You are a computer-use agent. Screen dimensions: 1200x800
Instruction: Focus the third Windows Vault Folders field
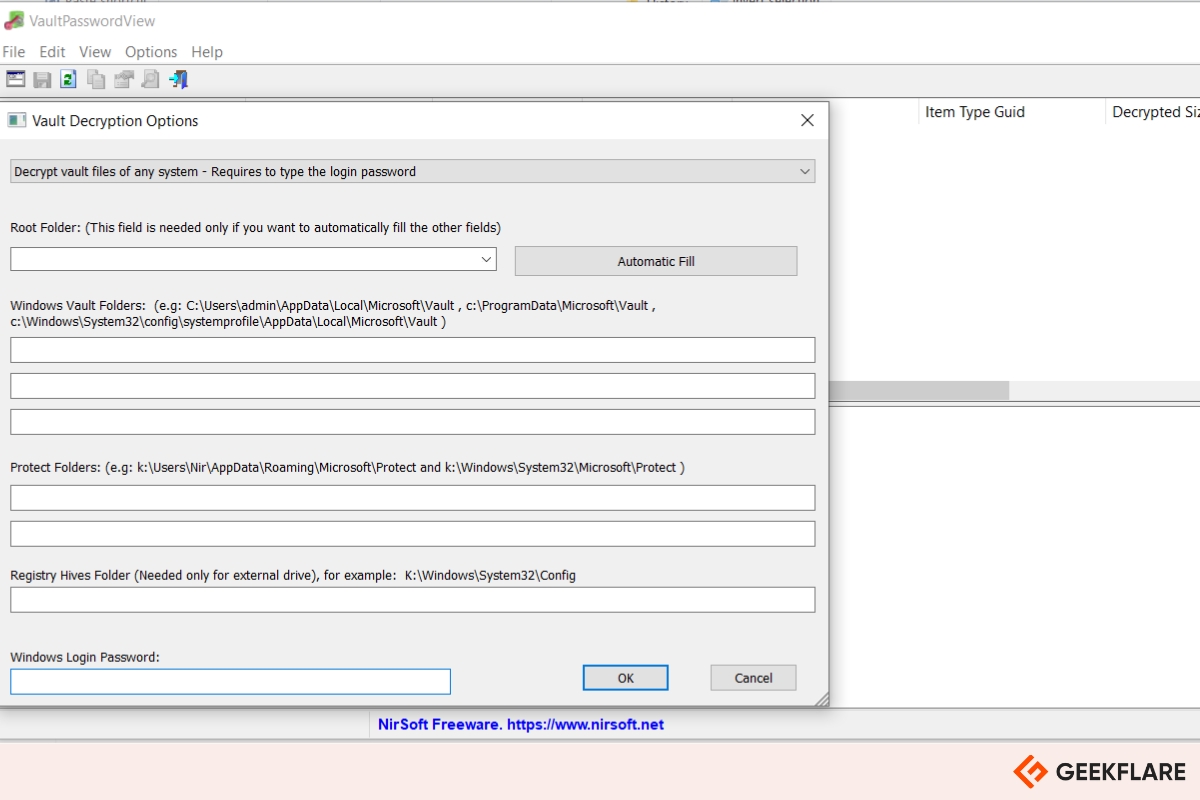[x=413, y=422]
